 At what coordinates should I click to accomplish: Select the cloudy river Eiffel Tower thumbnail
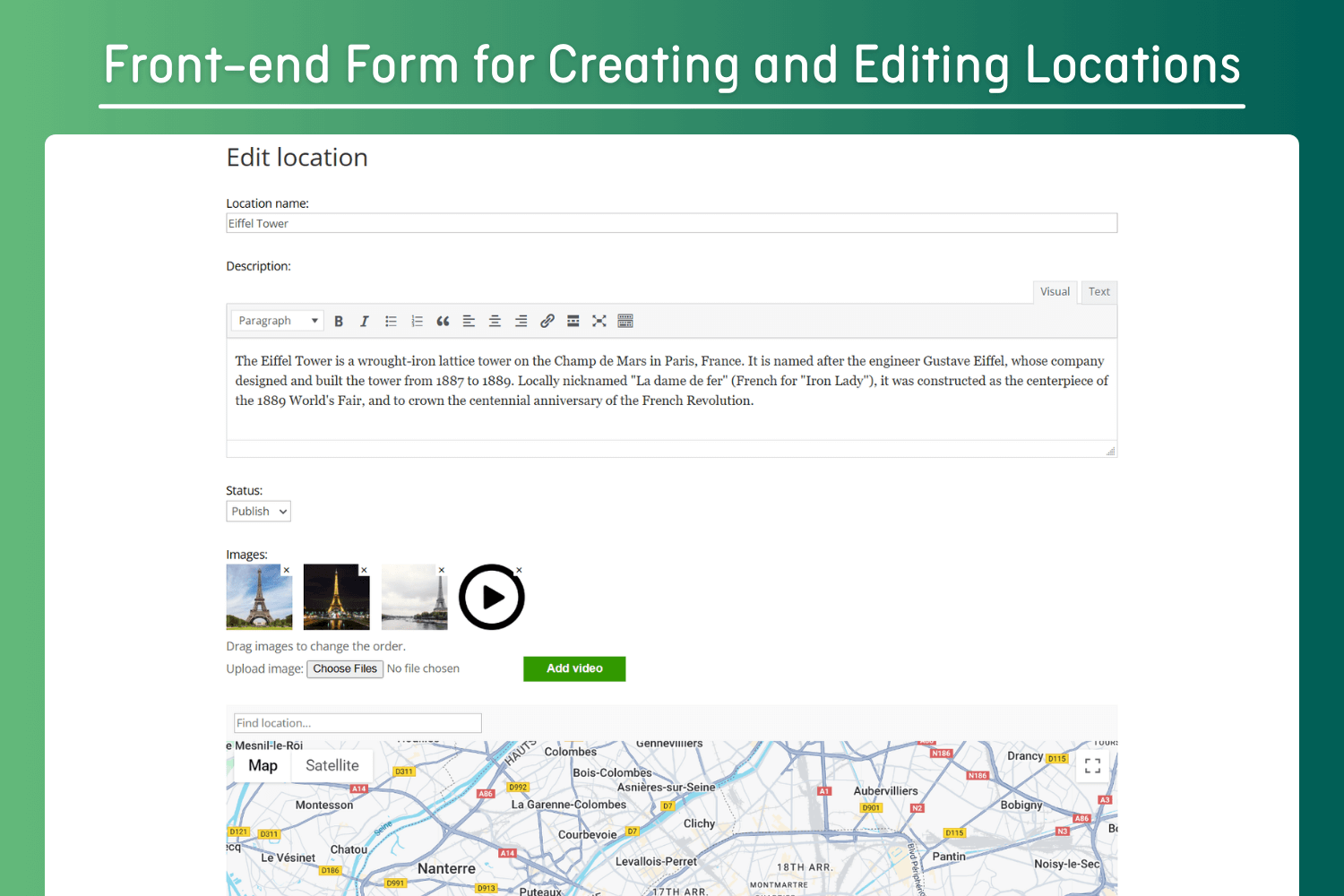pos(414,597)
